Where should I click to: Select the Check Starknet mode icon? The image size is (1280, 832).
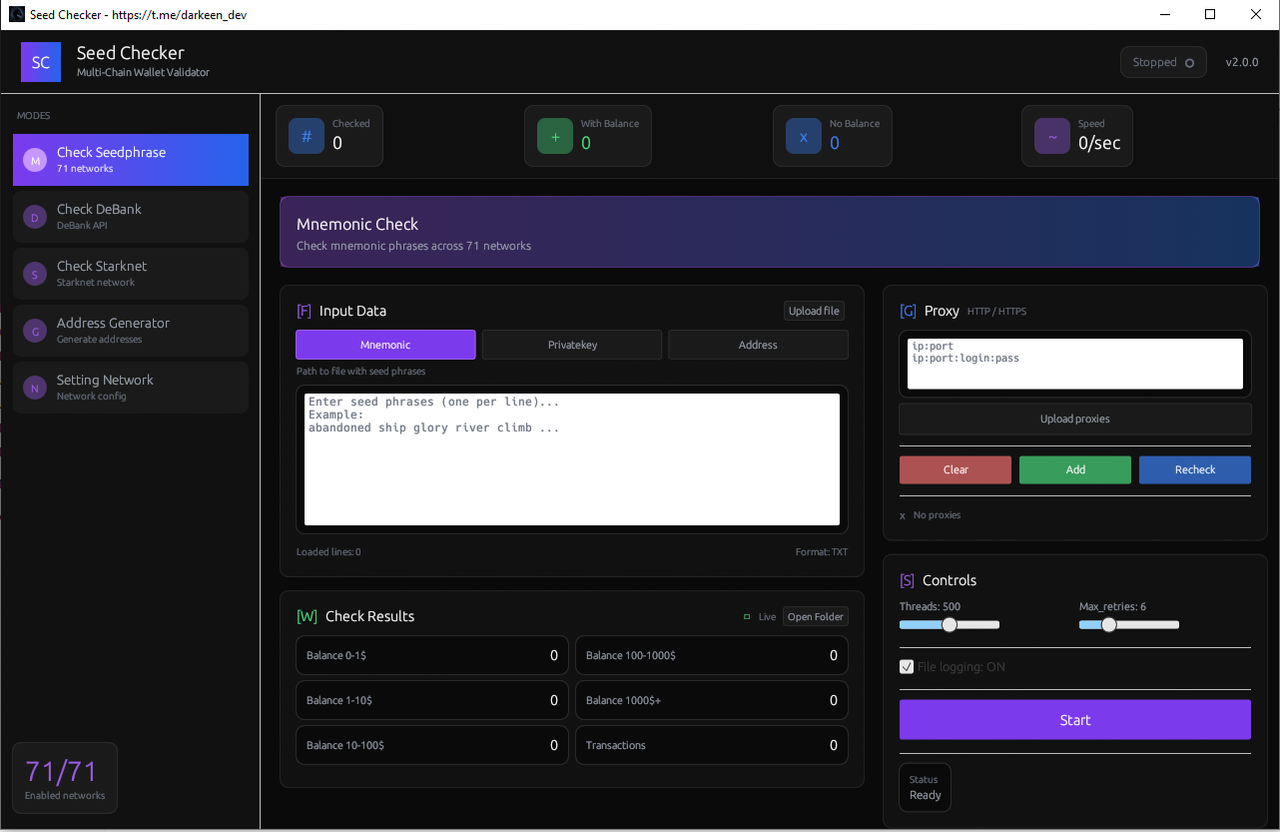point(34,273)
